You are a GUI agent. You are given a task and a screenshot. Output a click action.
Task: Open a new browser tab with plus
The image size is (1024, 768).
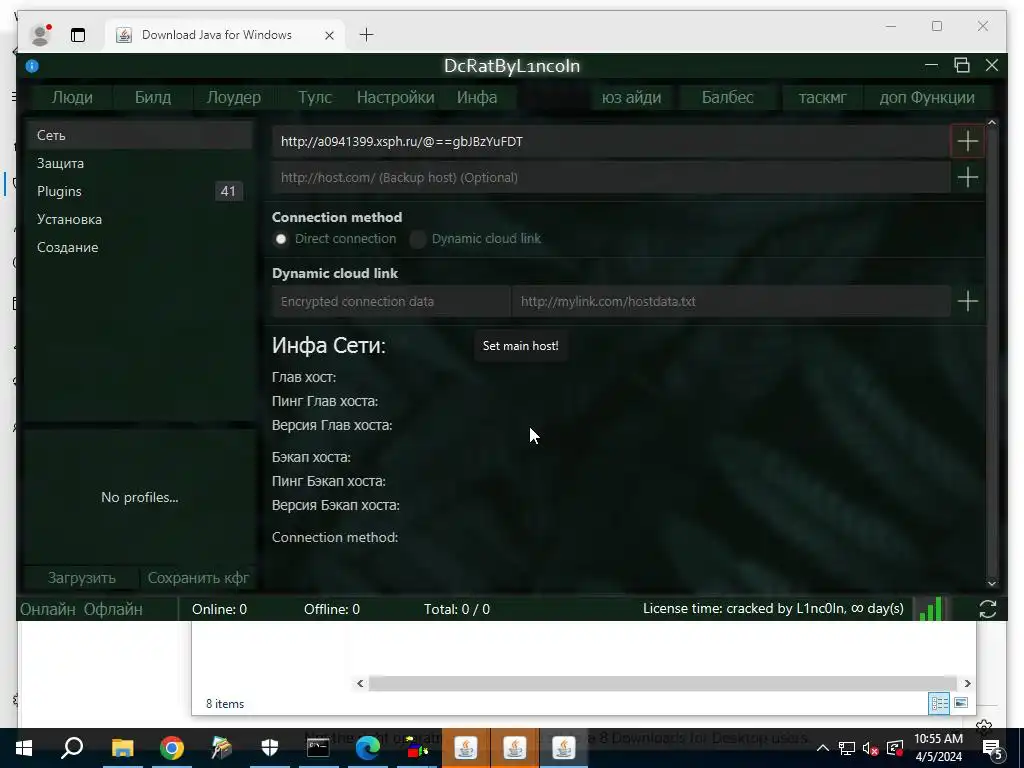pos(366,35)
